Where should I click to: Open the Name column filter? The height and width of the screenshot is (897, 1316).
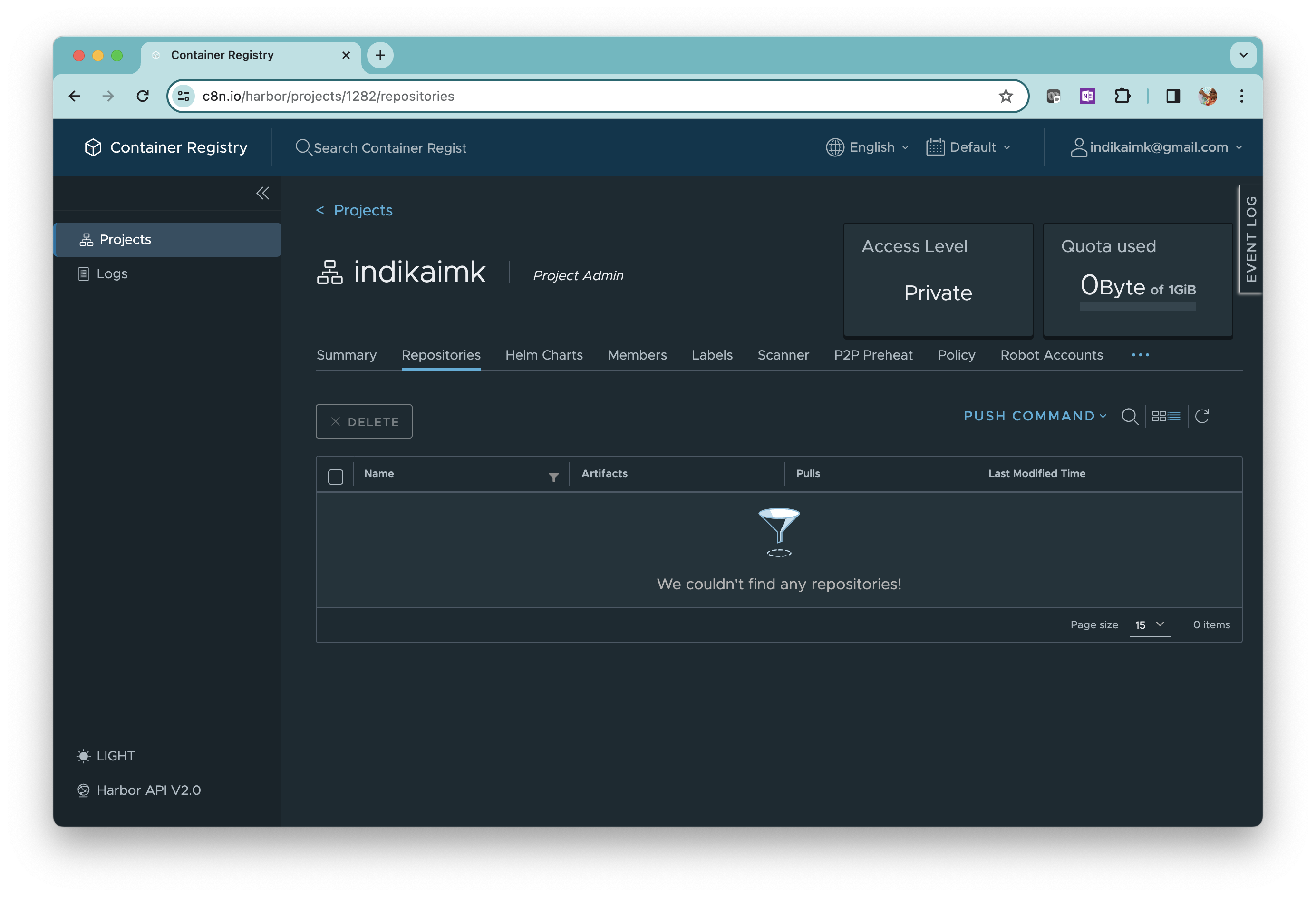[x=553, y=477]
